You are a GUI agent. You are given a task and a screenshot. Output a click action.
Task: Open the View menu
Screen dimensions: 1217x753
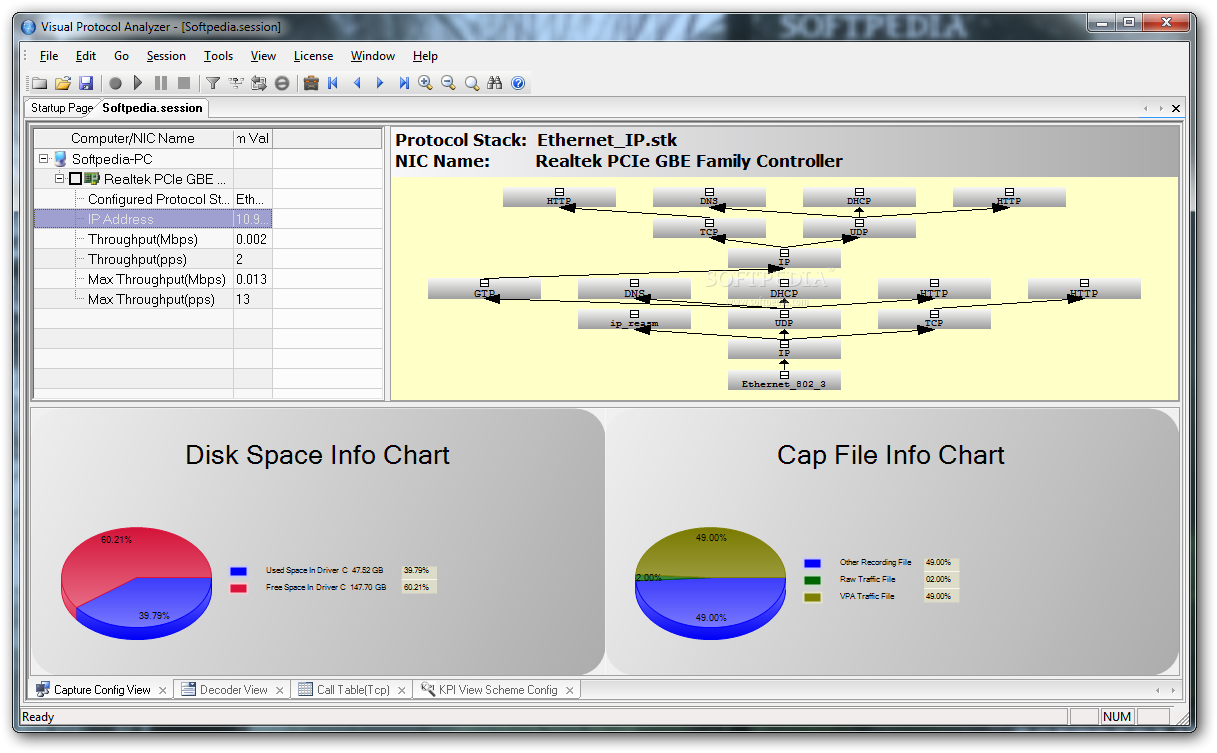pos(263,56)
